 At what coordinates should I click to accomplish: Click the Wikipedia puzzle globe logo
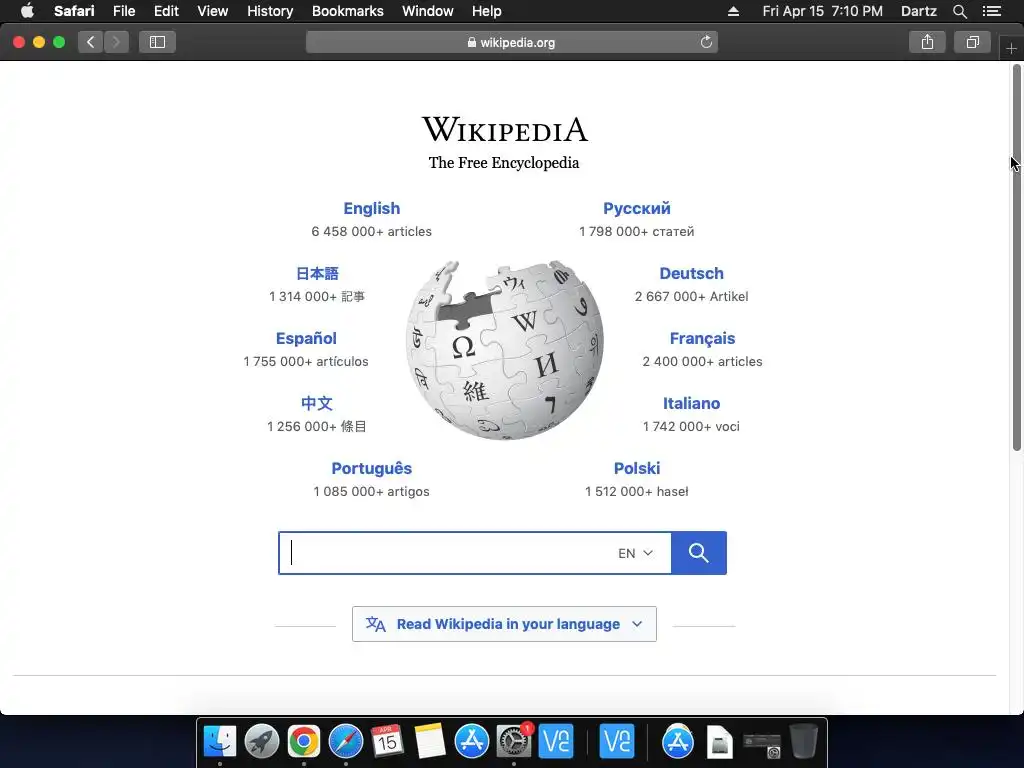[504, 349]
